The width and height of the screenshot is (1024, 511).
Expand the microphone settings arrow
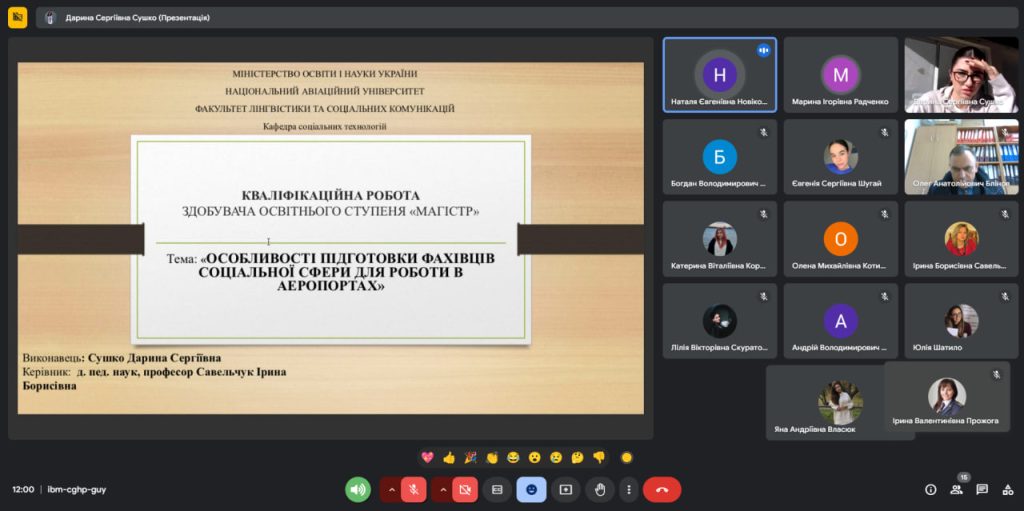[x=390, y=489]
